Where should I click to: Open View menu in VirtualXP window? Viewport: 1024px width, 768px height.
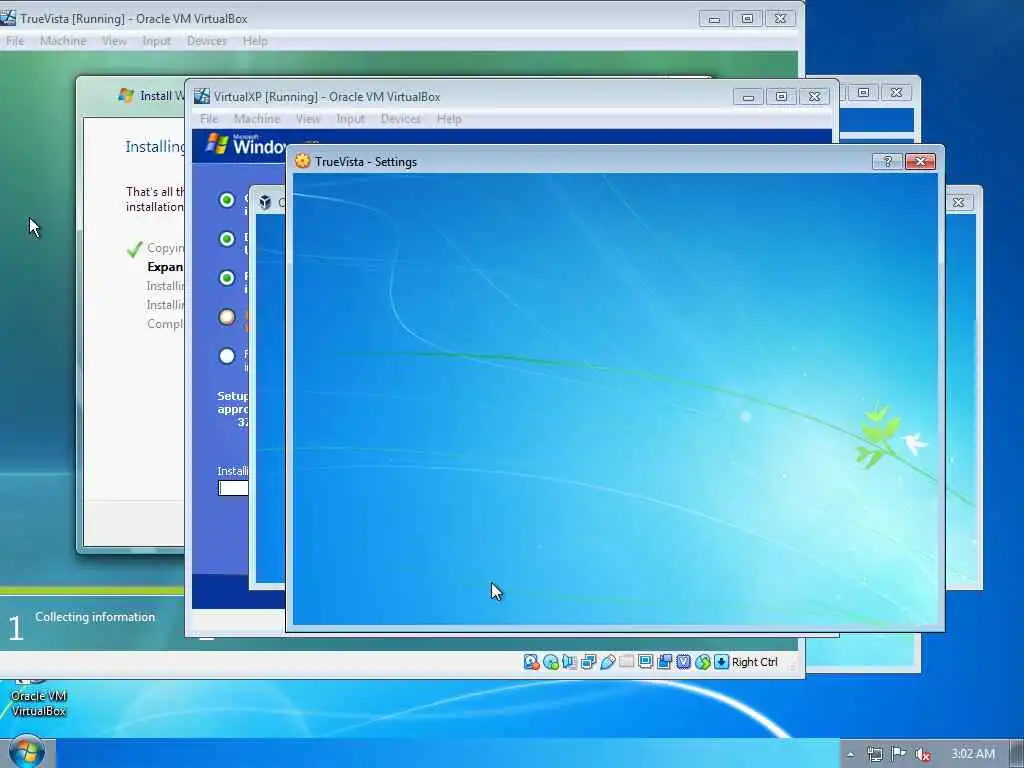click(x=308, y=118)
